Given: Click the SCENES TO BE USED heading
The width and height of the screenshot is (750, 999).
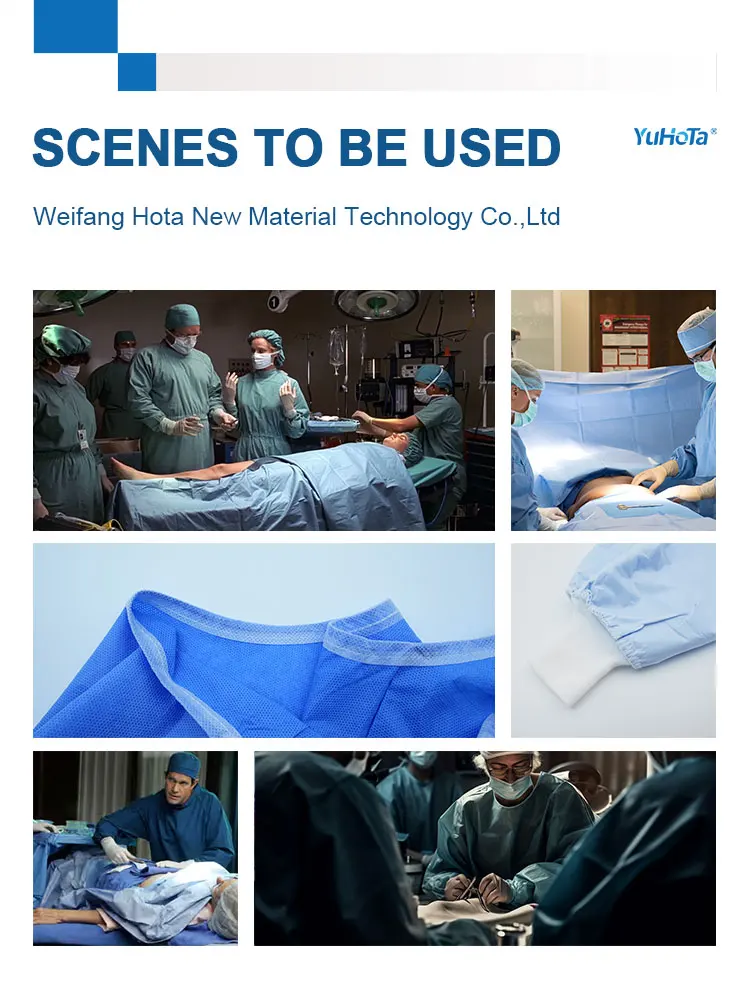Looking at the screenshot, I should [x=296, y=147].
